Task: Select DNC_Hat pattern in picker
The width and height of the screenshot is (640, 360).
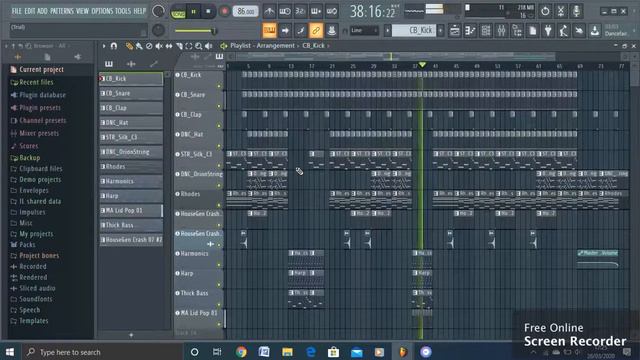Action: tap(131, 122)
